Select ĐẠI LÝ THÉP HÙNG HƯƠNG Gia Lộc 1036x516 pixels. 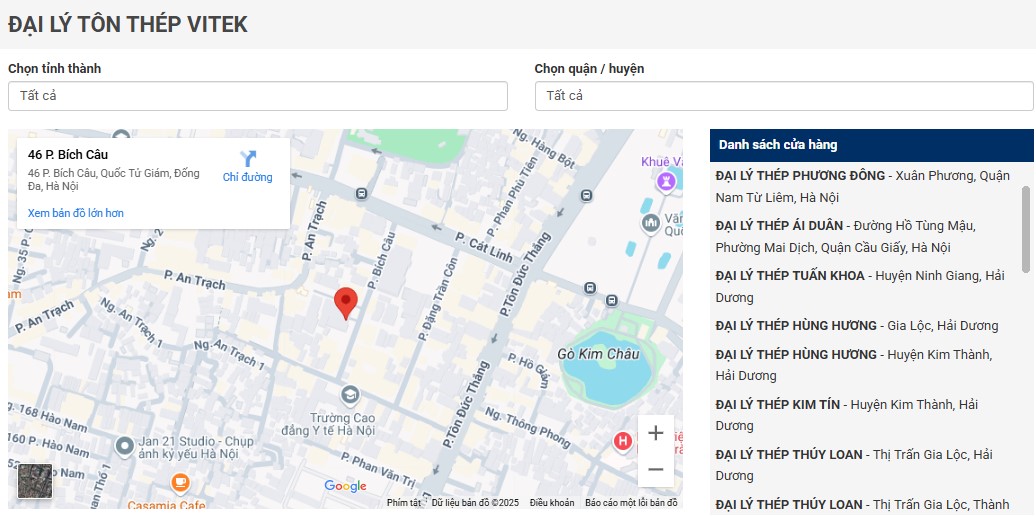[857, 326]
